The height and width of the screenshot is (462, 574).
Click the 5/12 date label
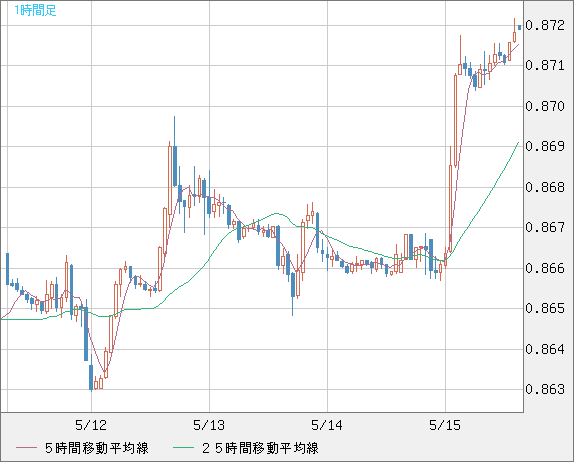[91, 425]
